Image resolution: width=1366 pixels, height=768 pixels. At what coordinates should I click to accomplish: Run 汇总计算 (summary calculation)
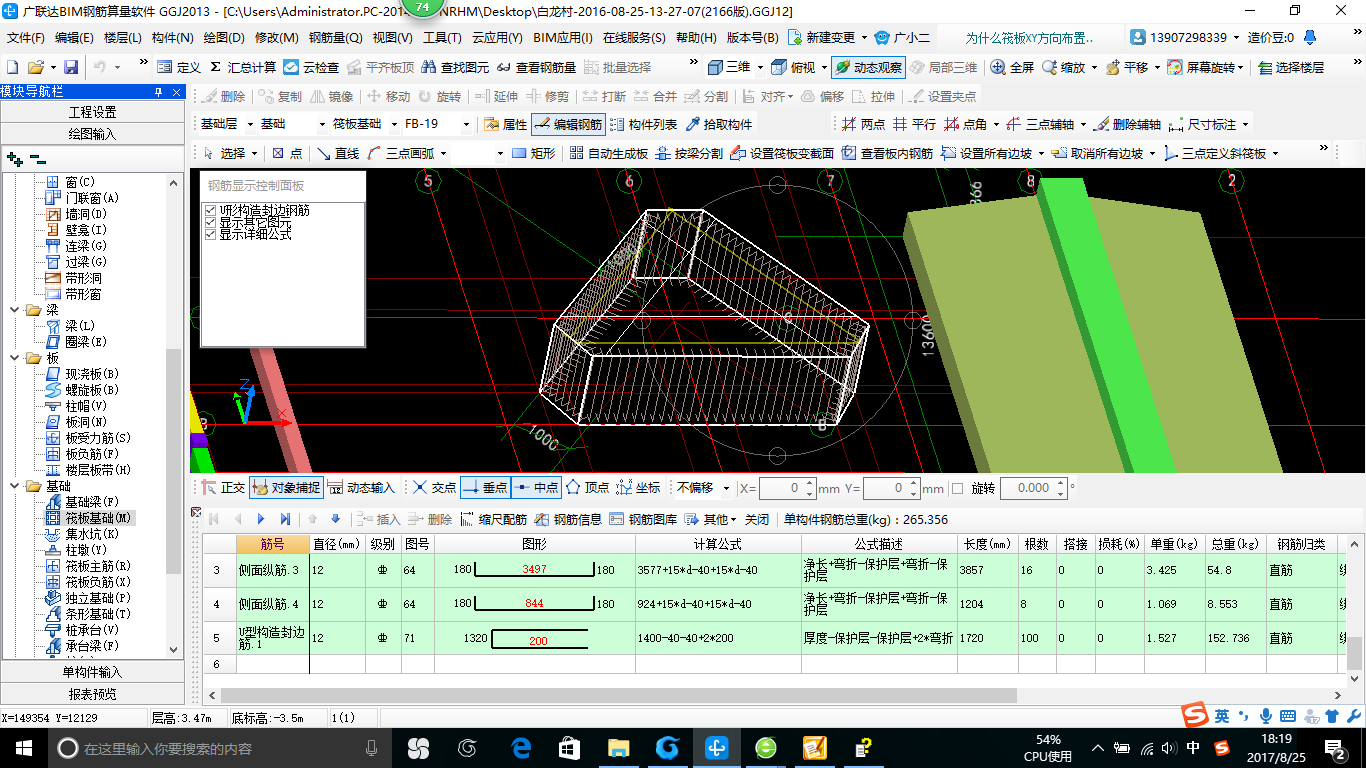(243, 67)
